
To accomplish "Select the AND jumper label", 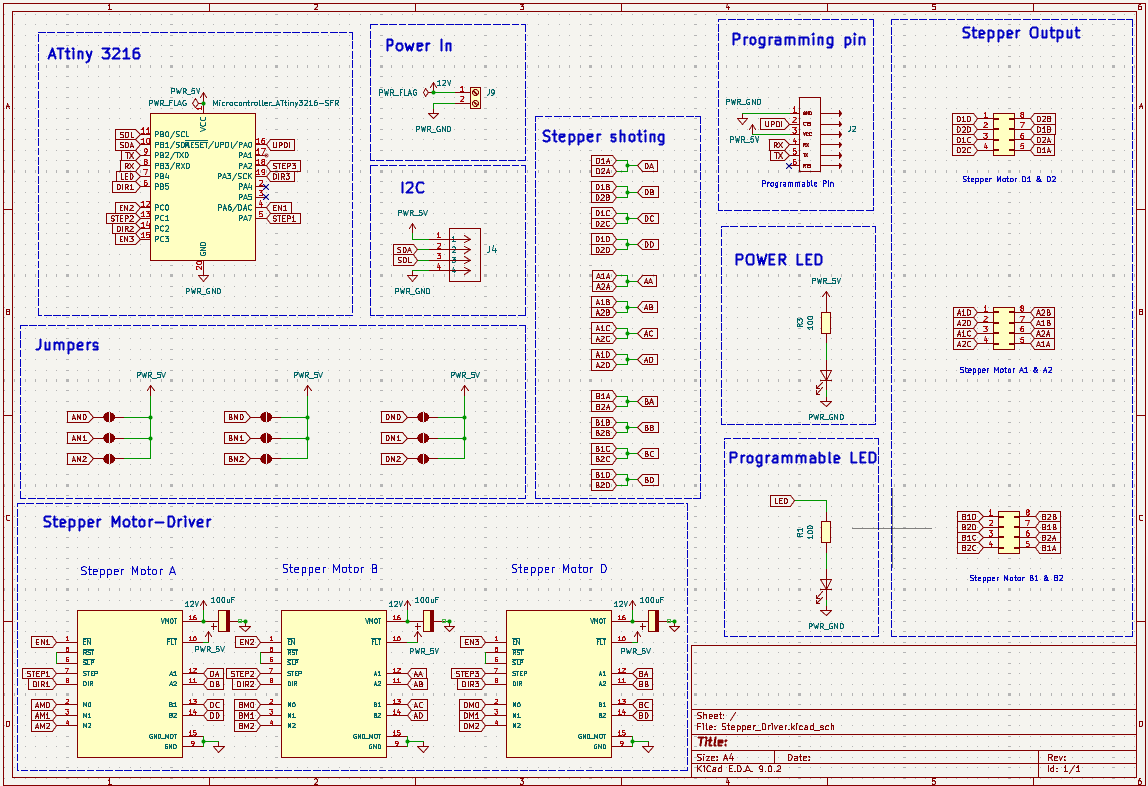I will click(81, 417).
